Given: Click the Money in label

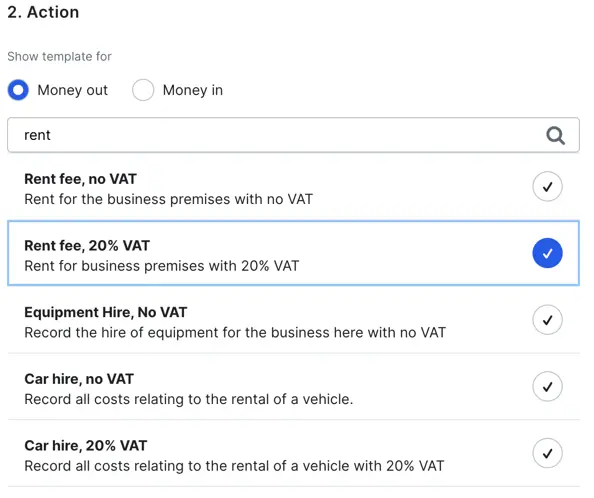Looking at the screenshot, I should pos(193,91).
